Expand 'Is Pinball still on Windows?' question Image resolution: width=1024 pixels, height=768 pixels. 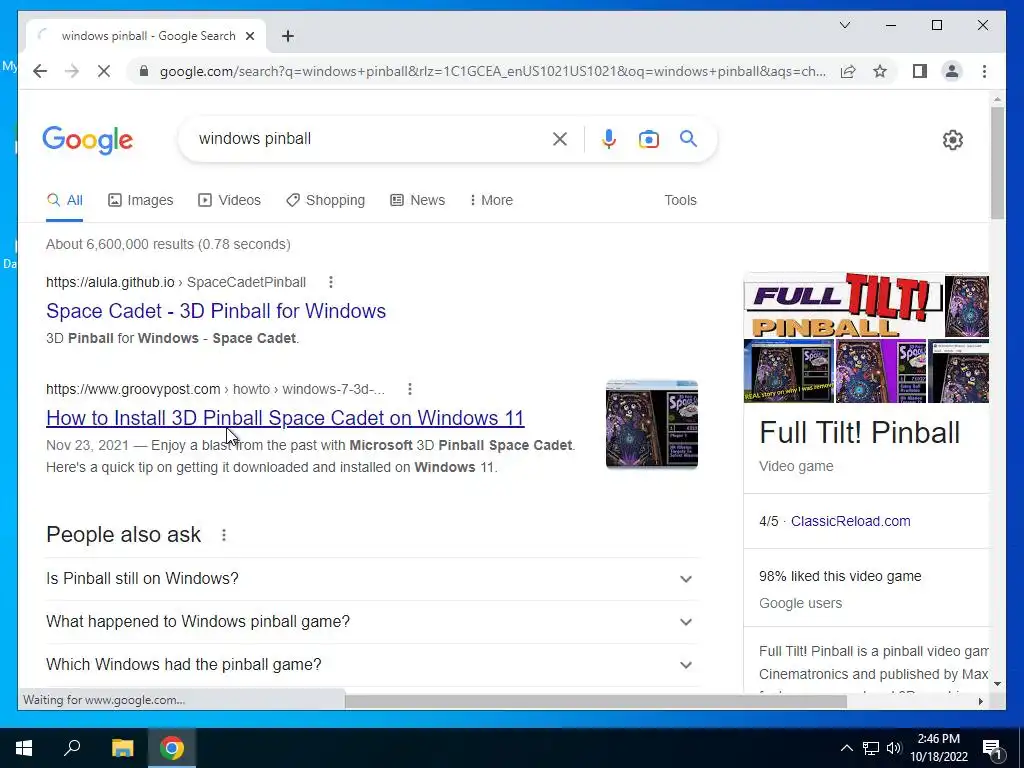pyautogui.click(x=370, y=579)
